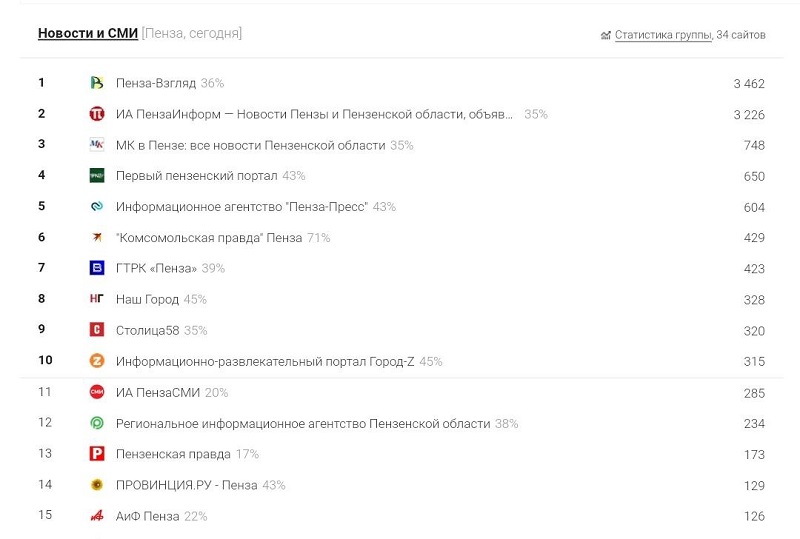800x539 pixels.
Task: Click the Город-Z orange Z icon
Action: 97,361
